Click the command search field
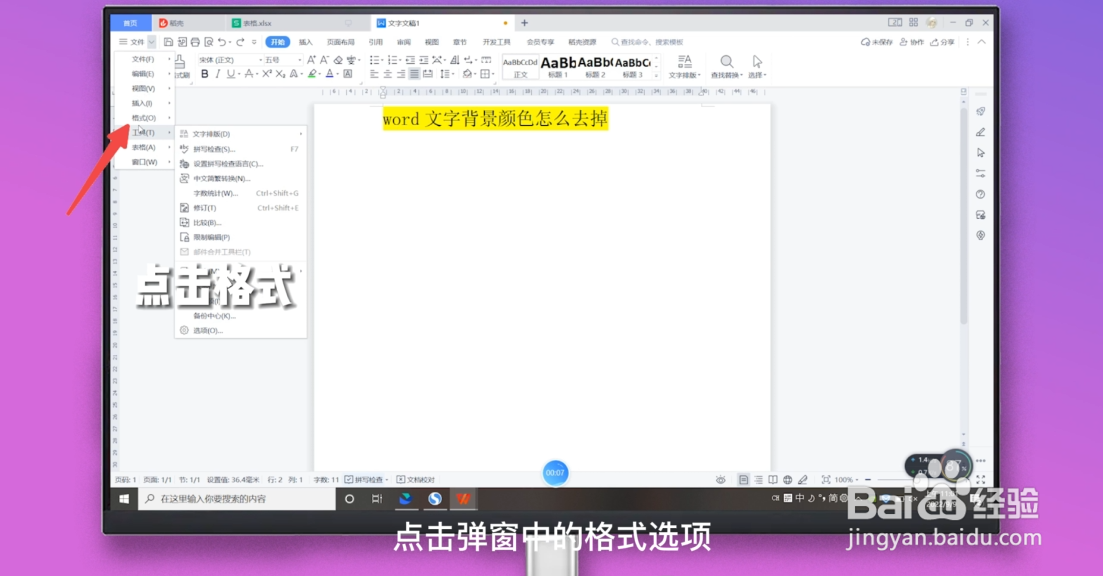Viewport: 1103px width, 576px height. tap(648, 42)
